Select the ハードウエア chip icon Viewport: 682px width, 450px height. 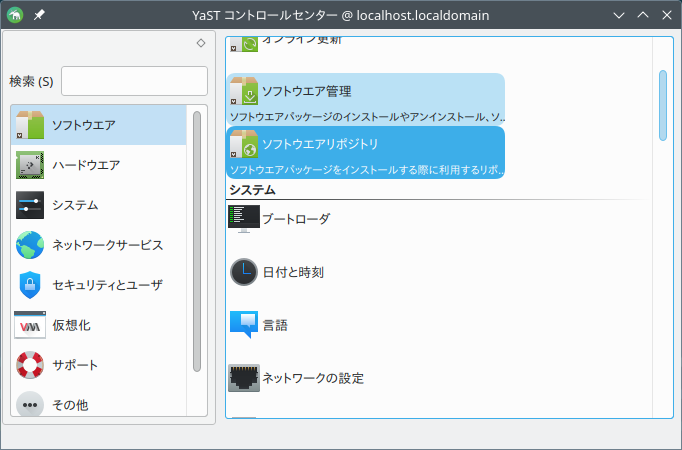click(30, 165)
